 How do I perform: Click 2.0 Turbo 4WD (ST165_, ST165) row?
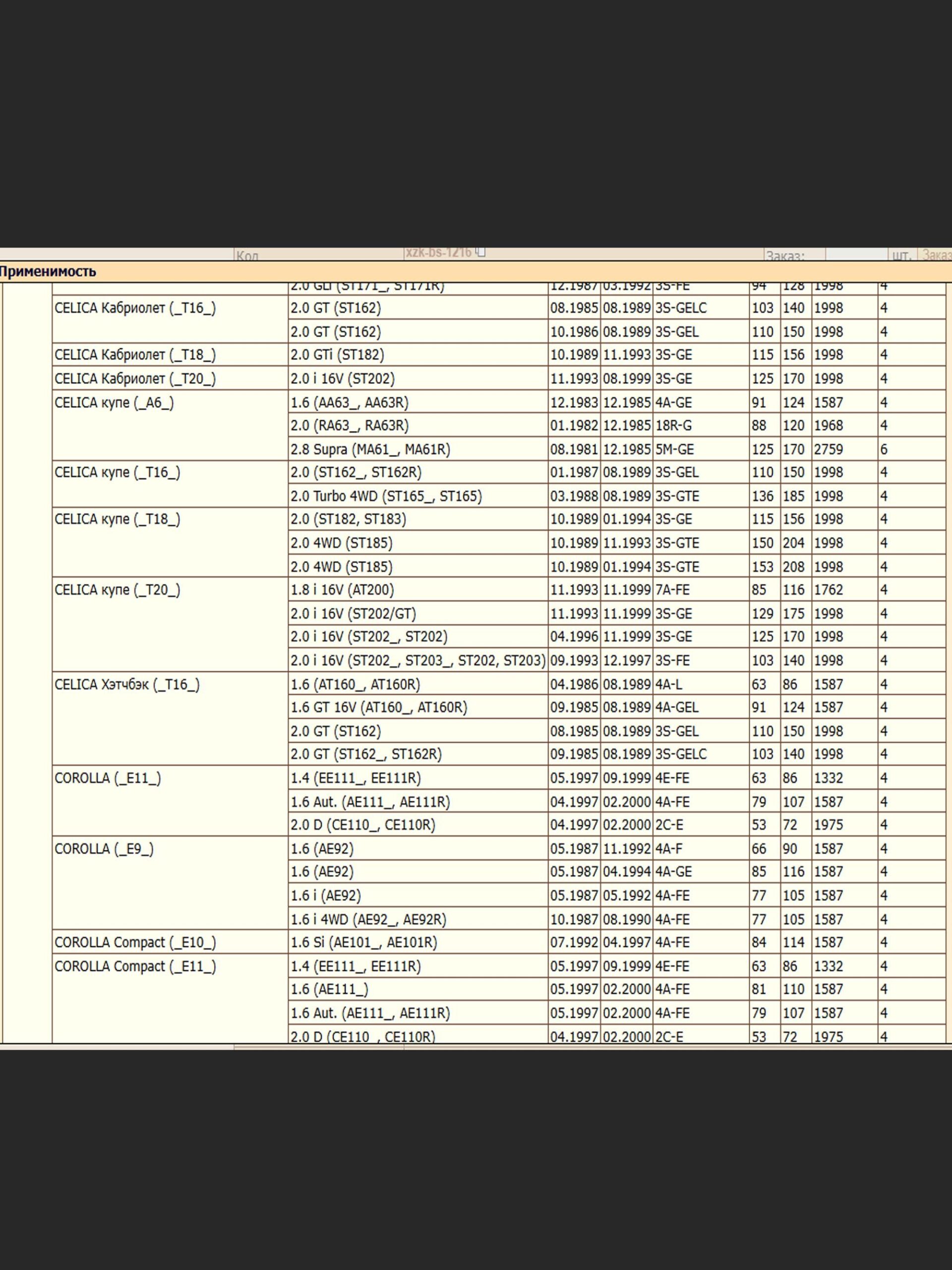pos(386,496)
